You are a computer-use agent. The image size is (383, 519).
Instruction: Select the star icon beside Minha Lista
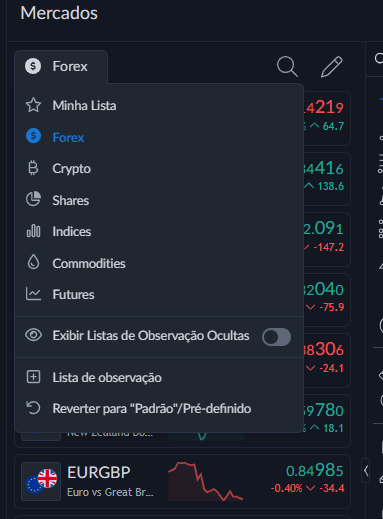click(33, 105)
